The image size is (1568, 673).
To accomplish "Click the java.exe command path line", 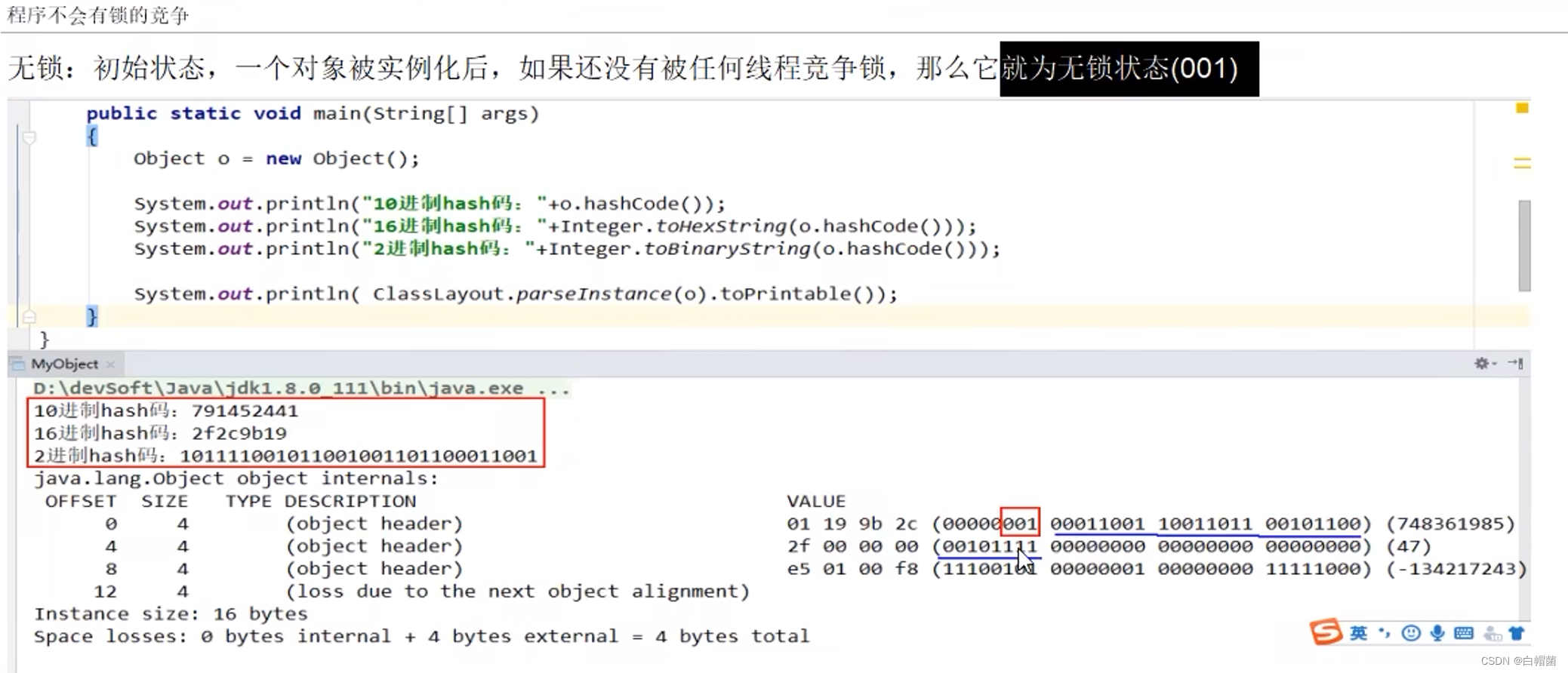I will (x=301, y=389).
